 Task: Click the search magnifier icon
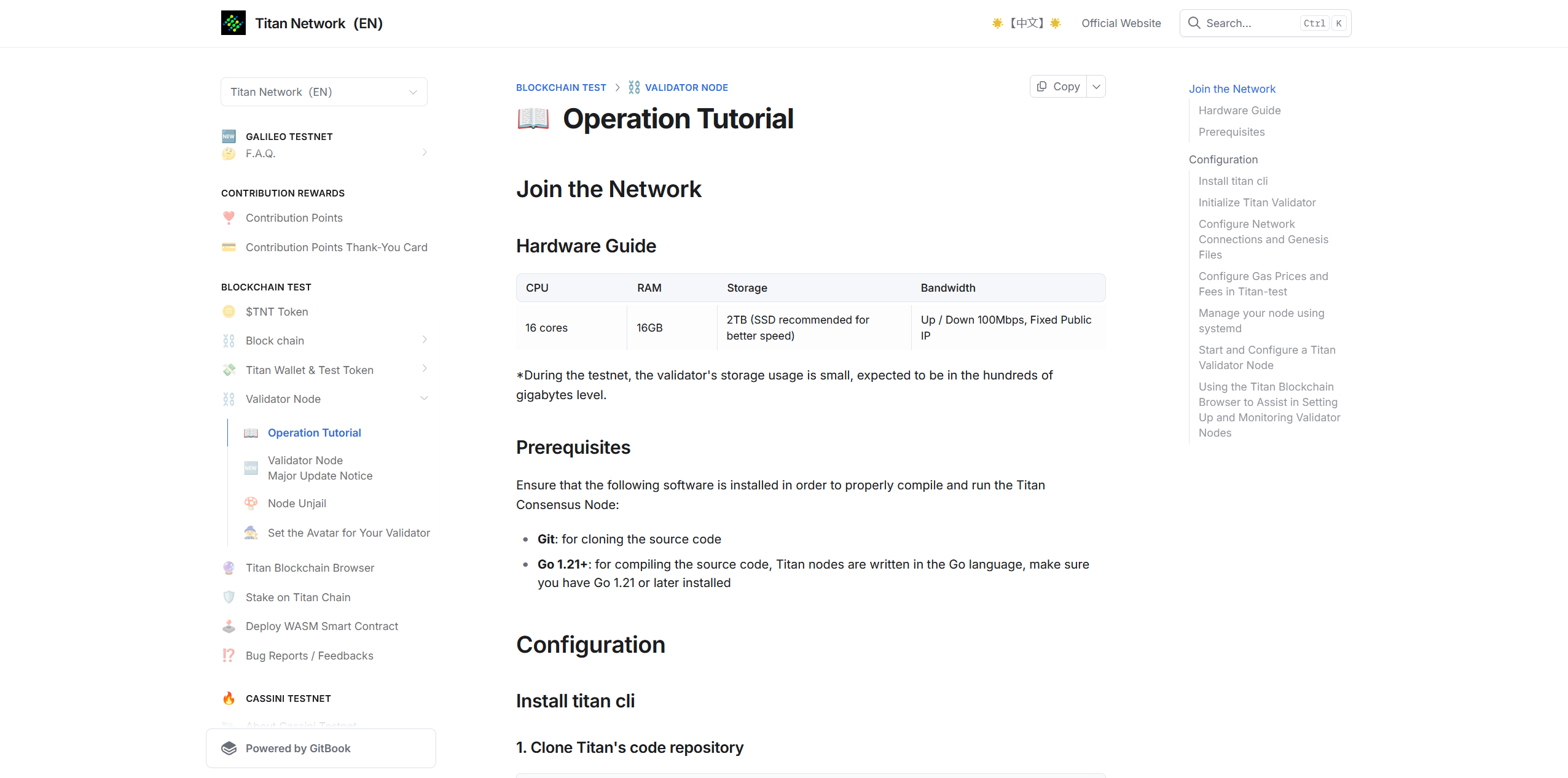[1194, 23]
